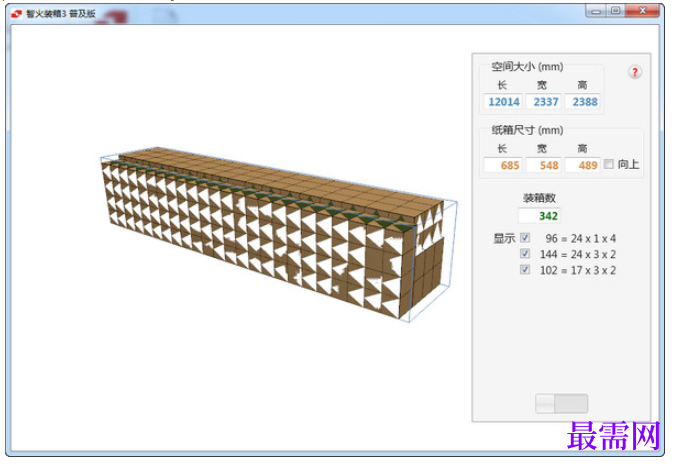Click the carton height field 489
This screenshot has width=679, height=467.
[582, 165]
